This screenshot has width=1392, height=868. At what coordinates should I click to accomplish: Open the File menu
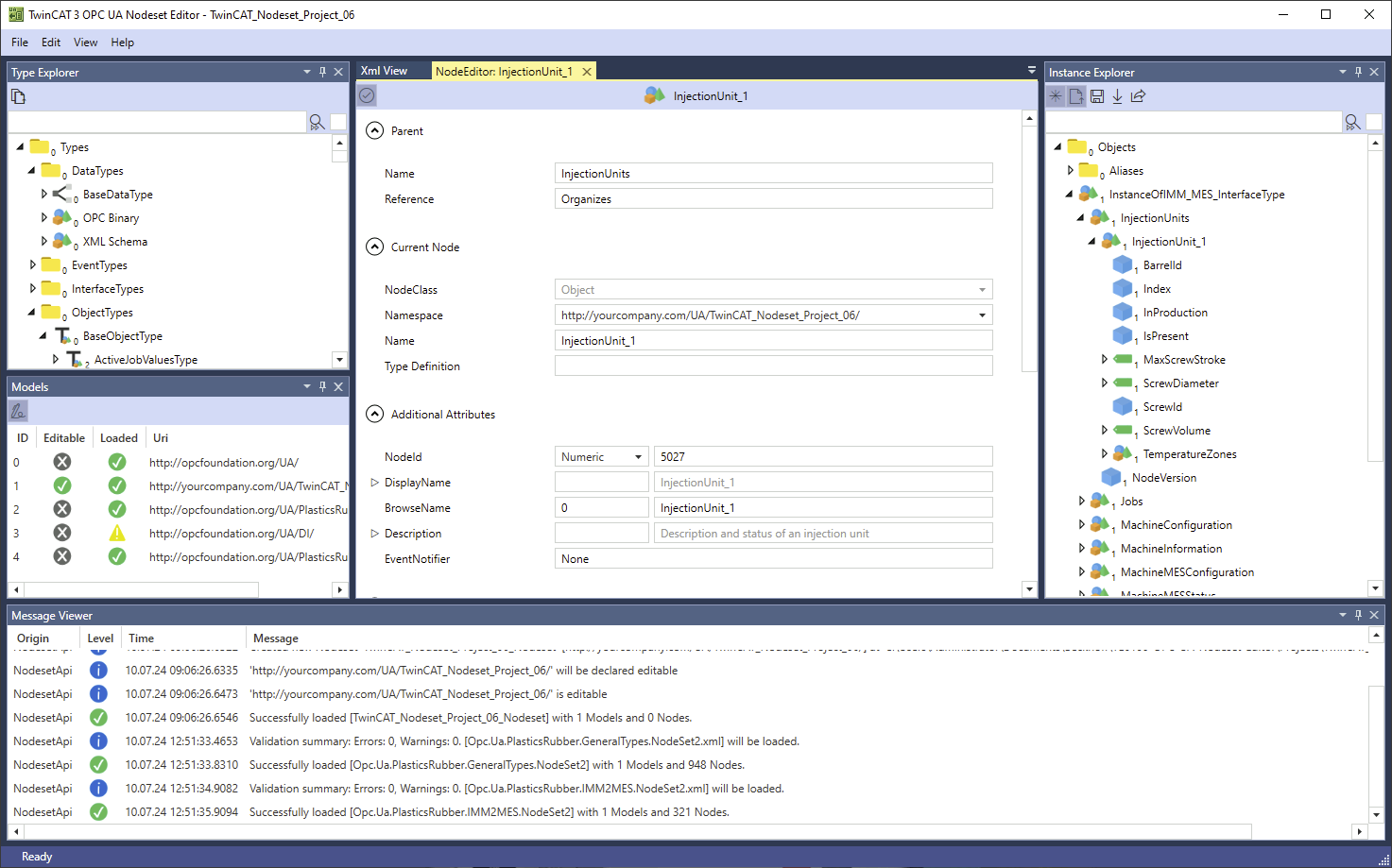click(20, 43)
